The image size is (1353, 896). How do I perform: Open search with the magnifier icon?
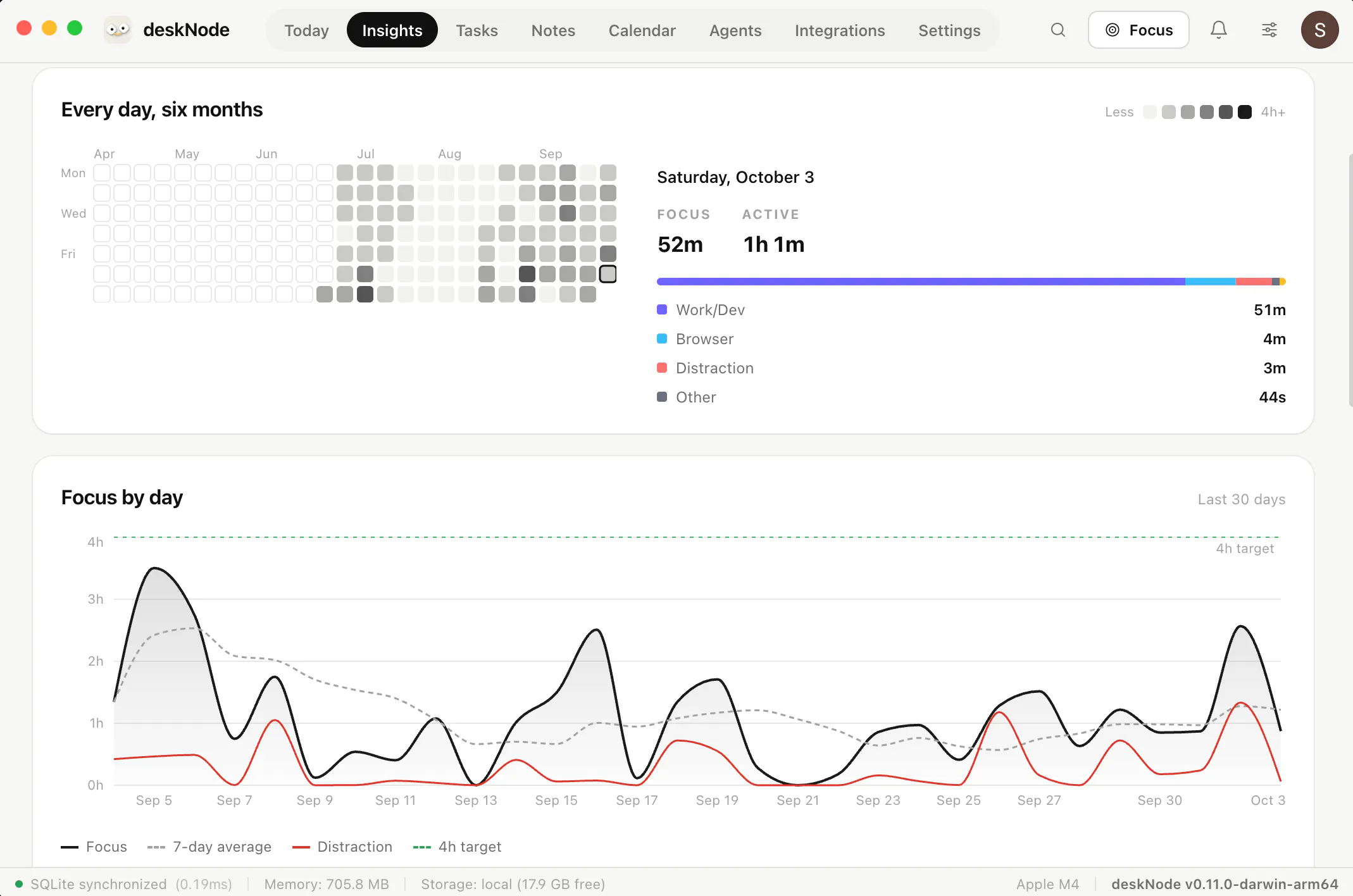[x=1058, y=30]
